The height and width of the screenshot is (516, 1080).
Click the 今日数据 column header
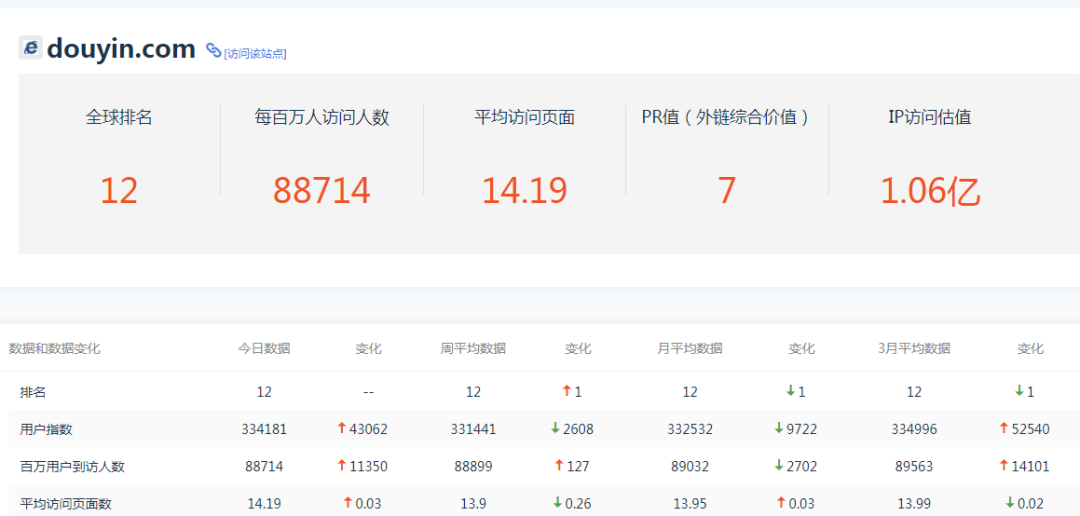264,349
